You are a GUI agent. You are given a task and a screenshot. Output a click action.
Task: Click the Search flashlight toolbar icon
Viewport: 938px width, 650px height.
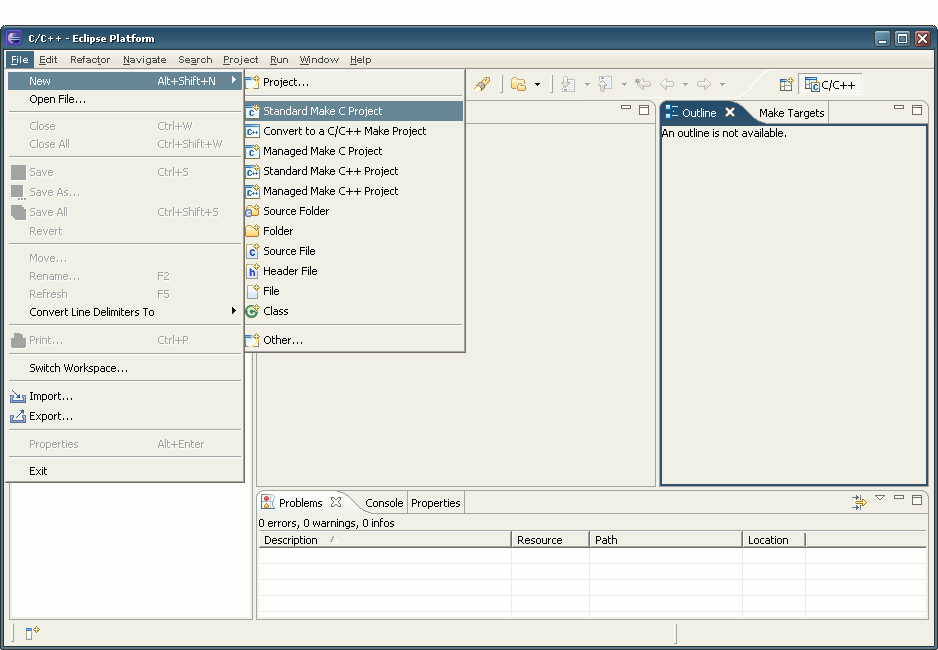[482, 84]
